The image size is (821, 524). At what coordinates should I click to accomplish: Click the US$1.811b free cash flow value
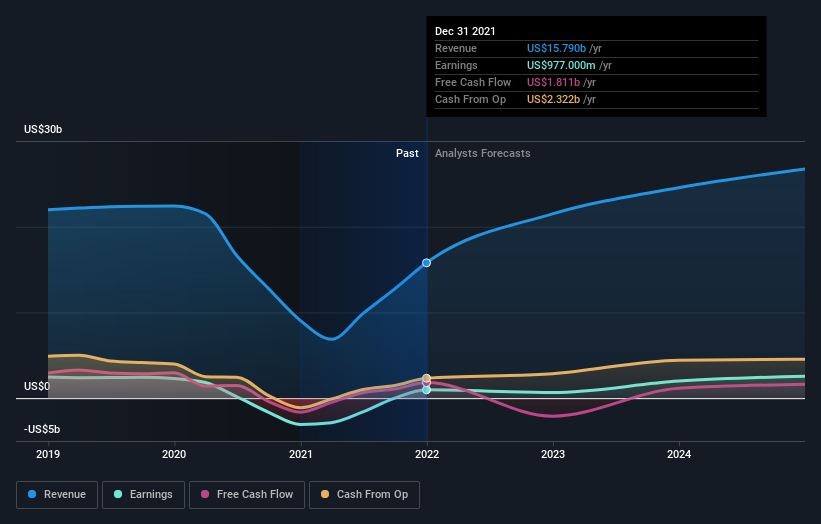pyautogui.click(x=553, y=82)
